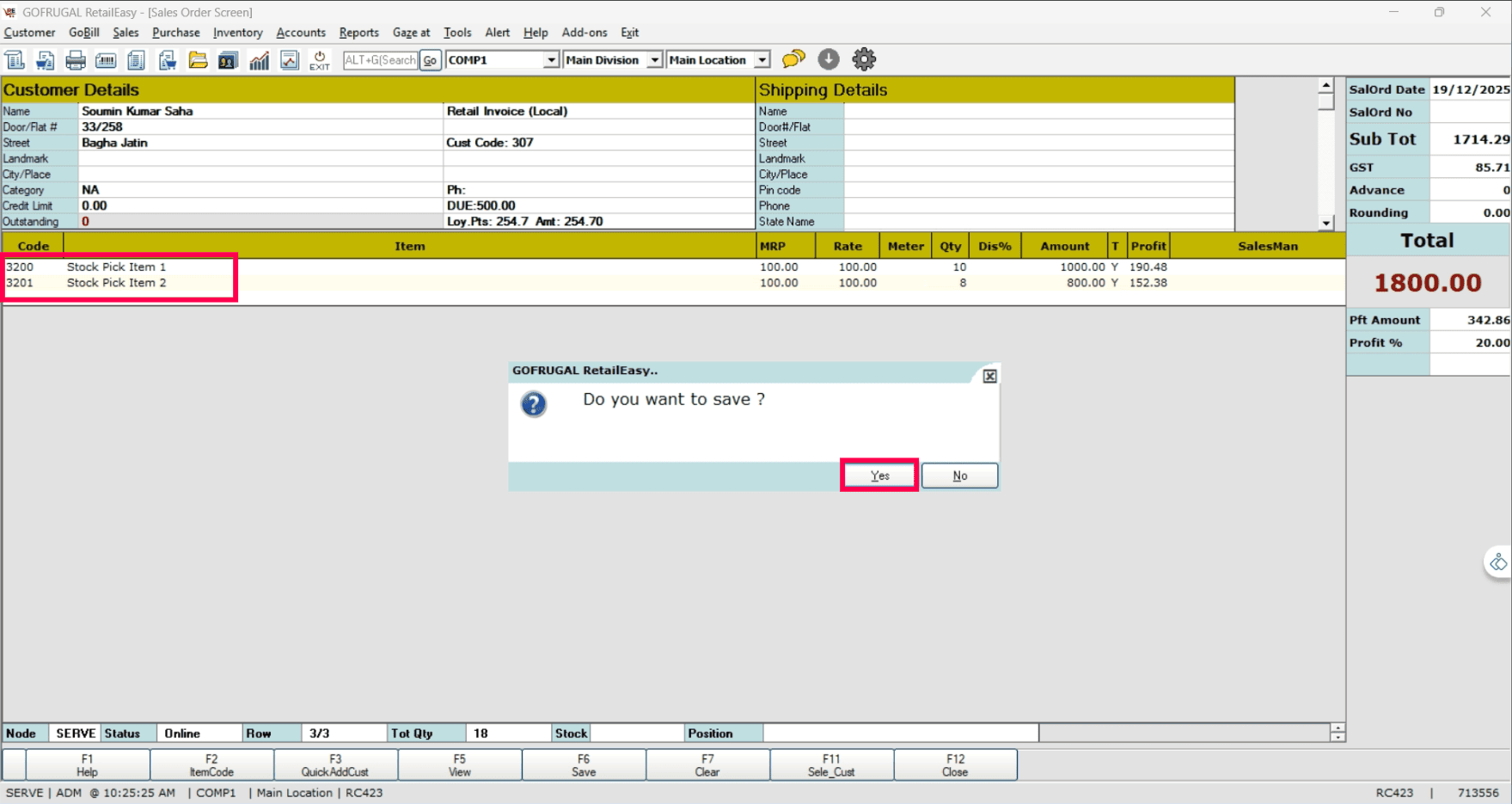The height and width of the screenshot is (804, 1512).
Task: Click the line graph sheet icon
Action: (x=290, y=60)
